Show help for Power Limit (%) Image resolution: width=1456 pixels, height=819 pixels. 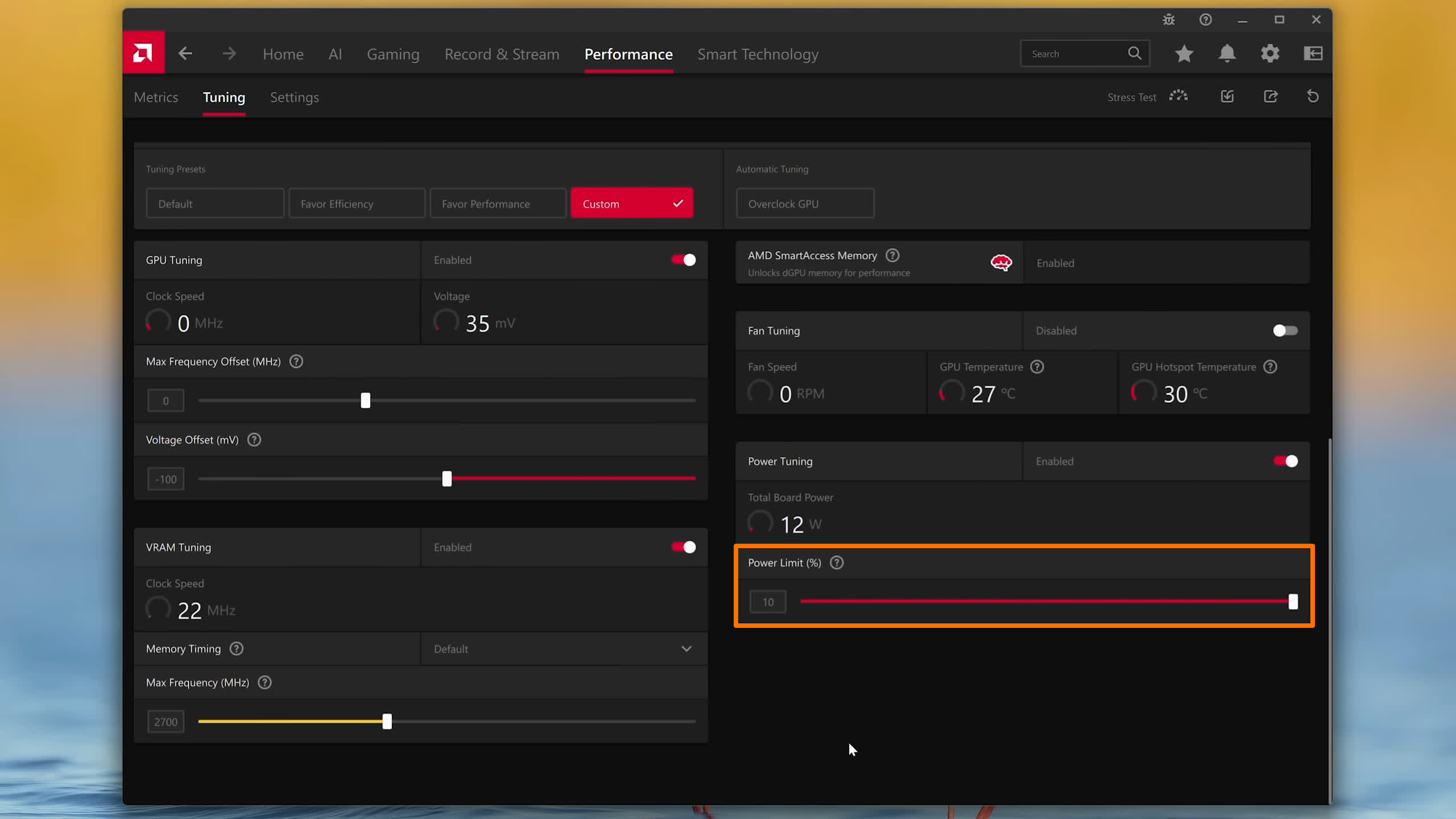[837, 562]
